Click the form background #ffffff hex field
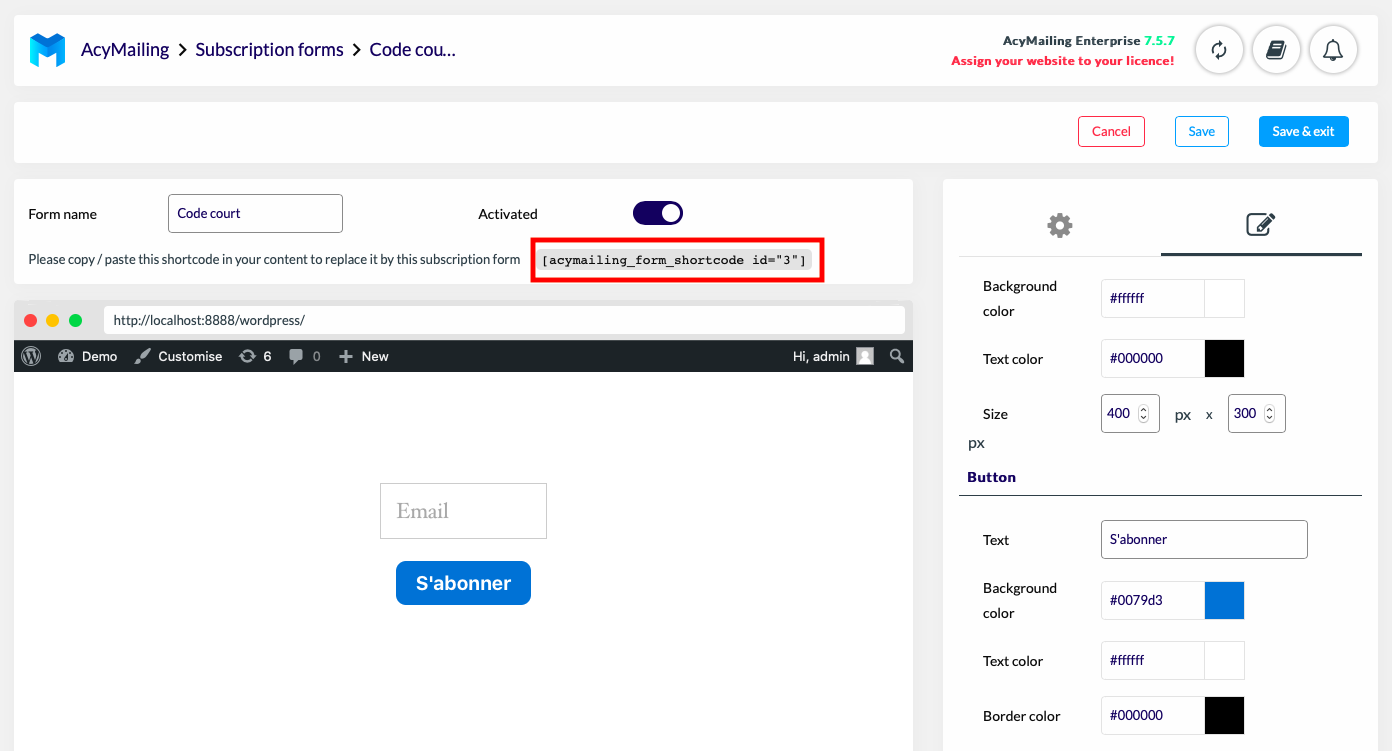This screenshot has height=751, width=1392. [1153, 298]
